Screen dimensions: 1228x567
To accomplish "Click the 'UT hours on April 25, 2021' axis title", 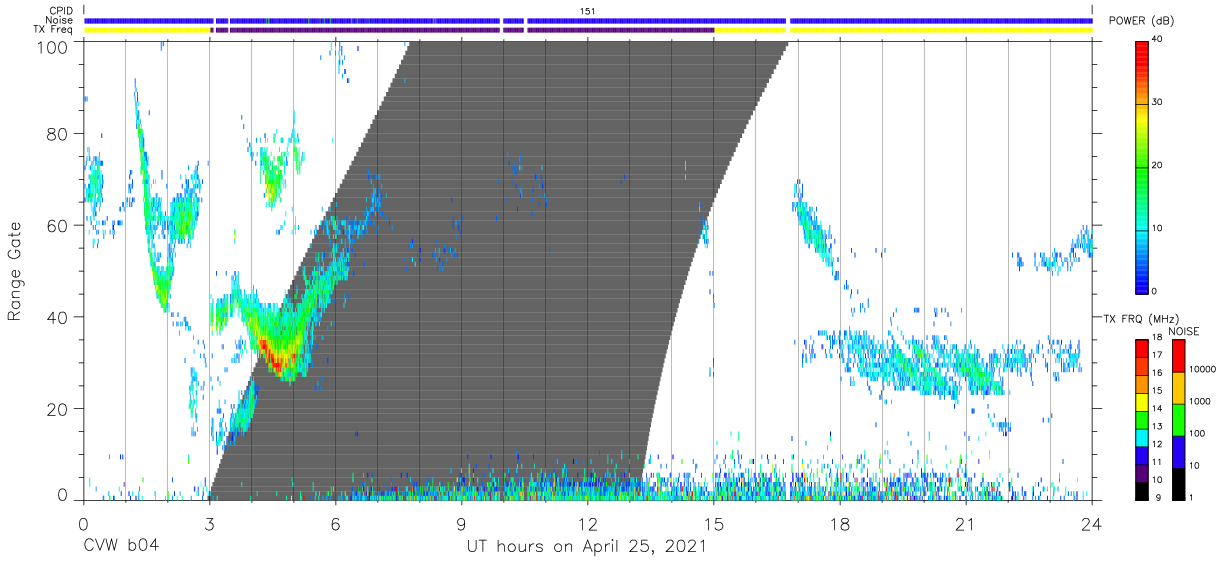I will tap(587, 547).
